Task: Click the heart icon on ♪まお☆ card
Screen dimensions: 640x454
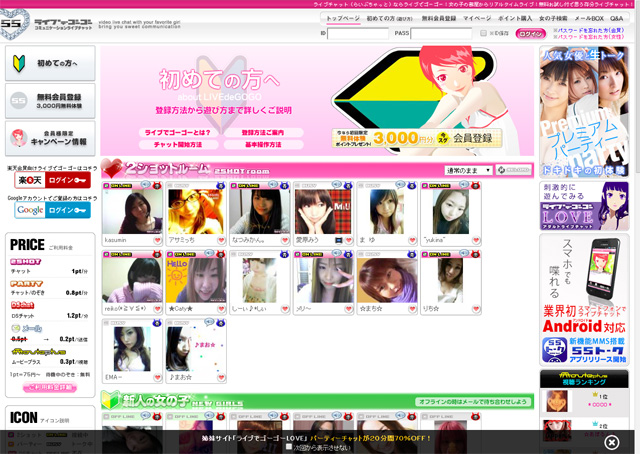Action: coord(221,378)
